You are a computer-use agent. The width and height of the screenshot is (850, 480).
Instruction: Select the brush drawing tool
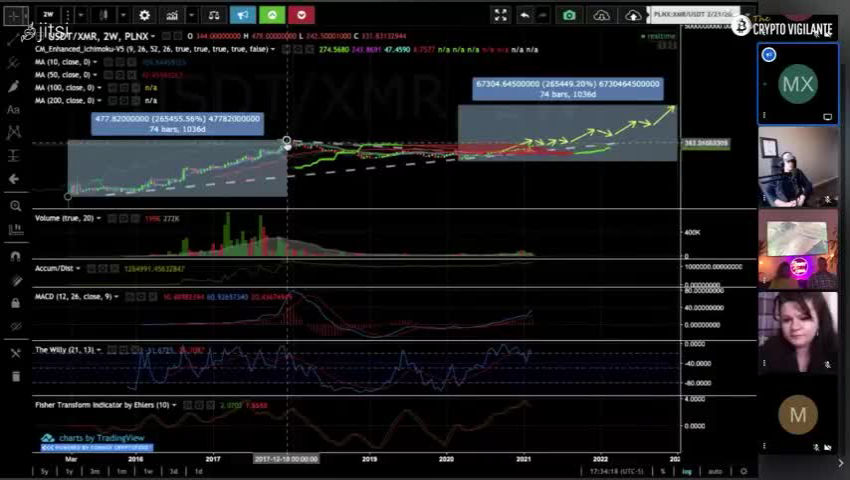14,86
